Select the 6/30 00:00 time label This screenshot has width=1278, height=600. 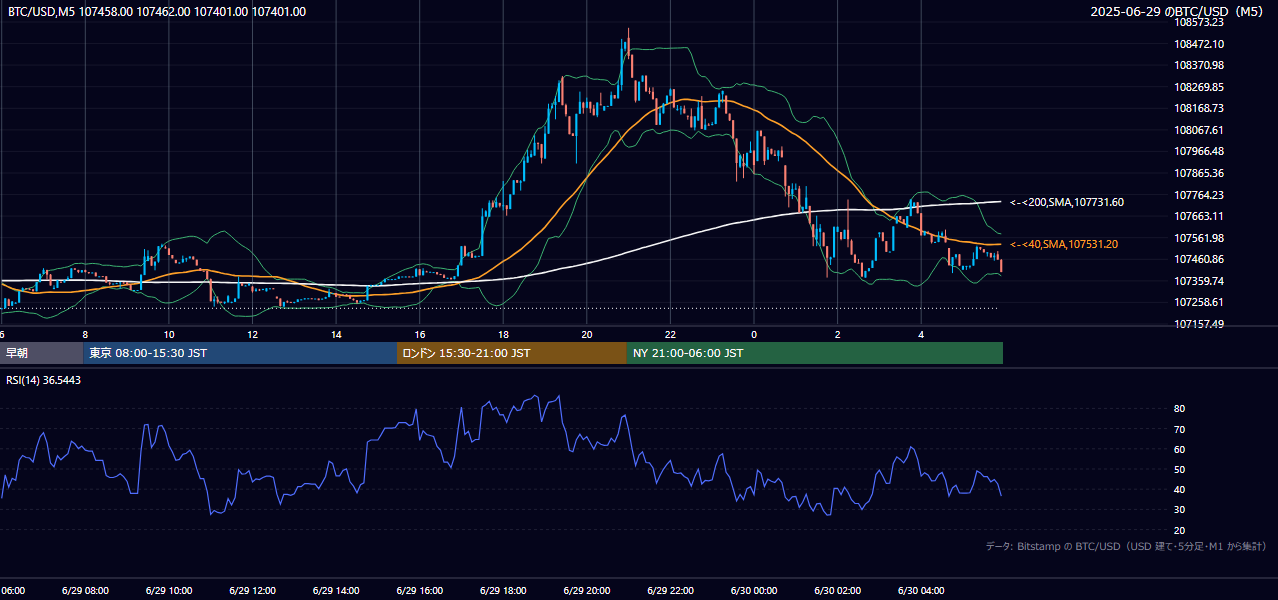(754, 590)
